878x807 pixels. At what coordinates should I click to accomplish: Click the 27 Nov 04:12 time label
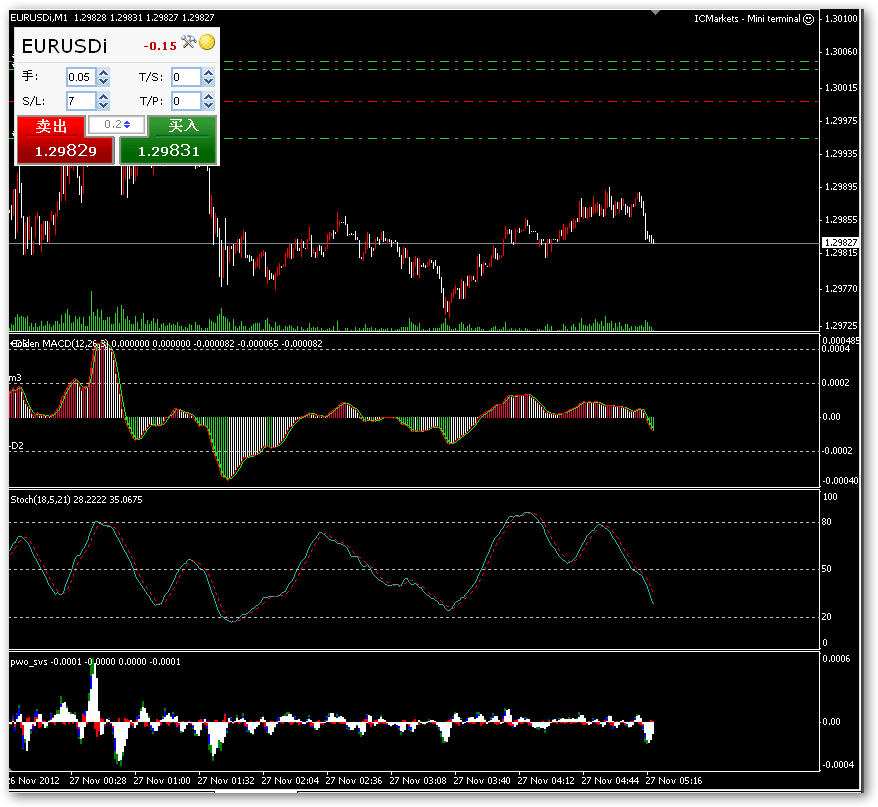pos(546,781)
